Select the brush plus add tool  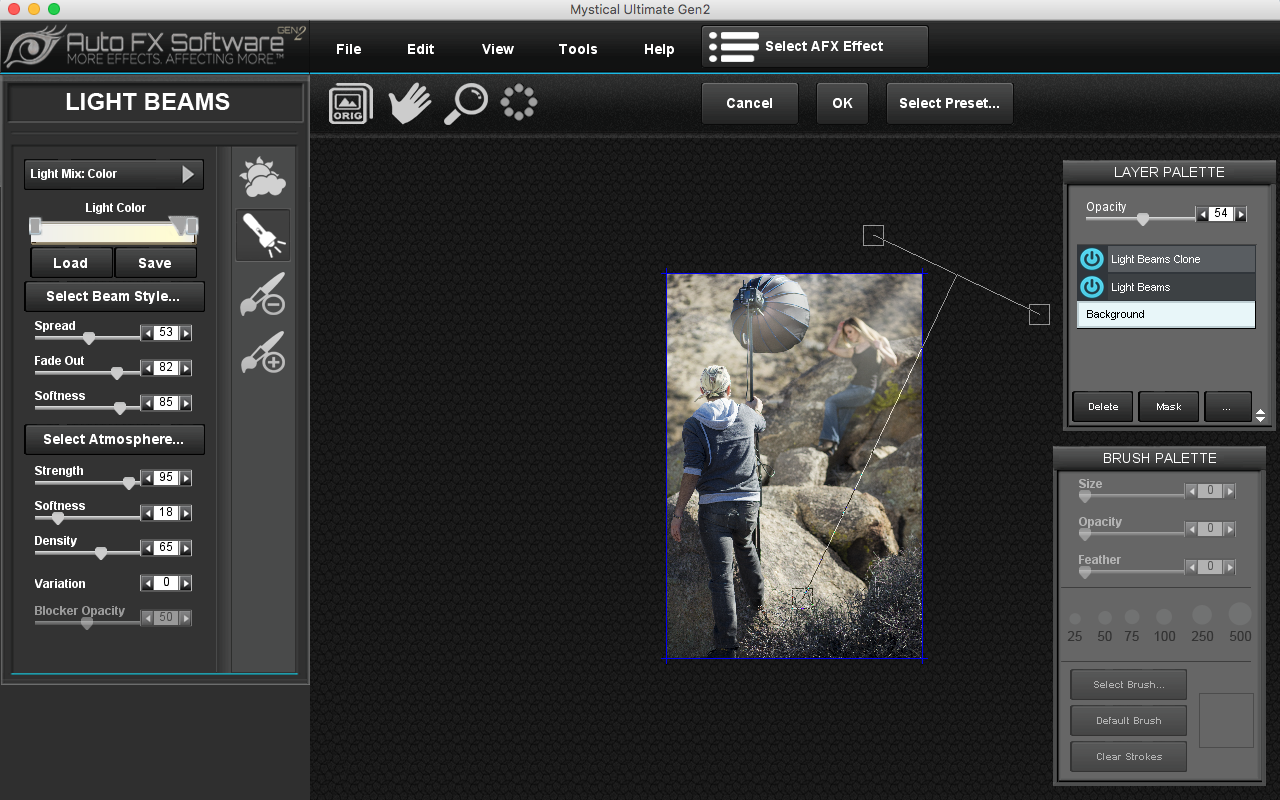click(263, 353)
